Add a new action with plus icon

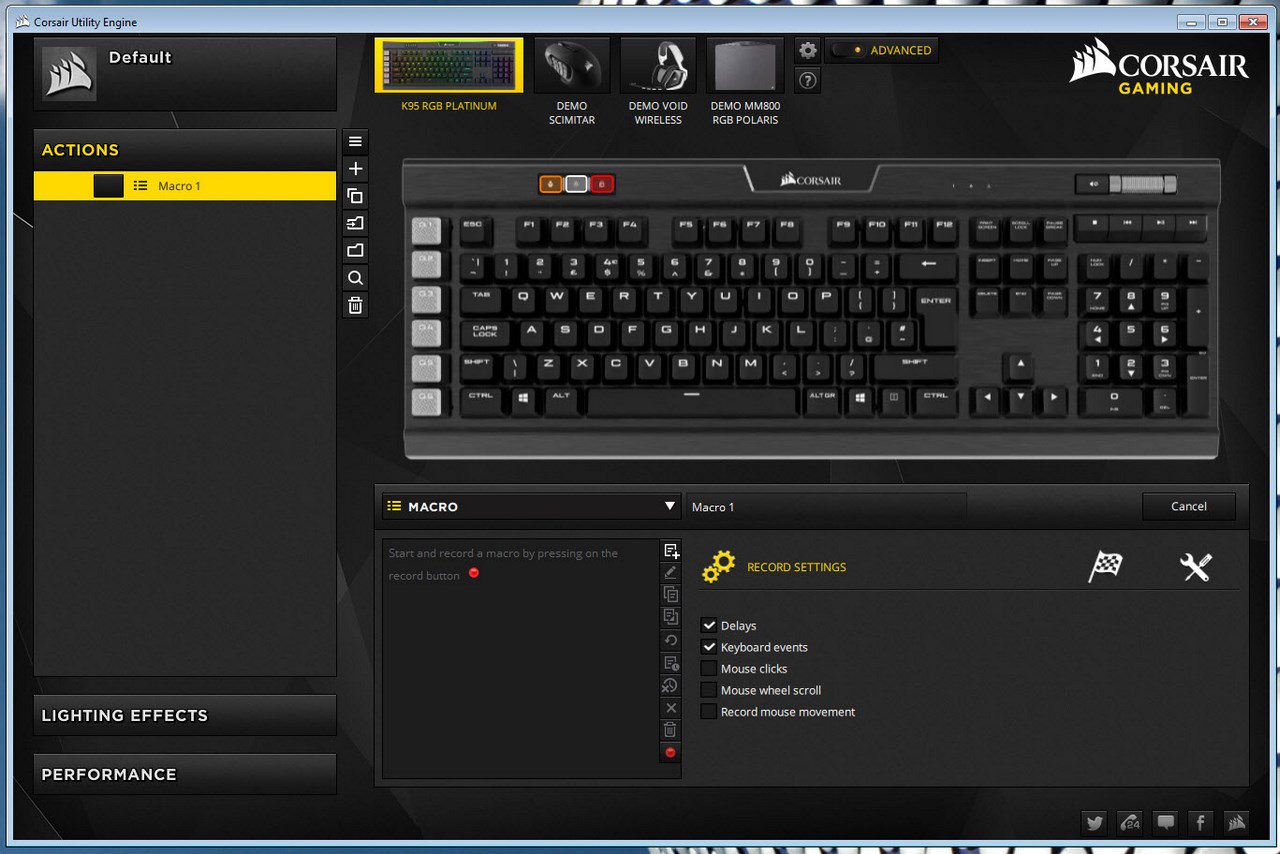pos(355,169)
